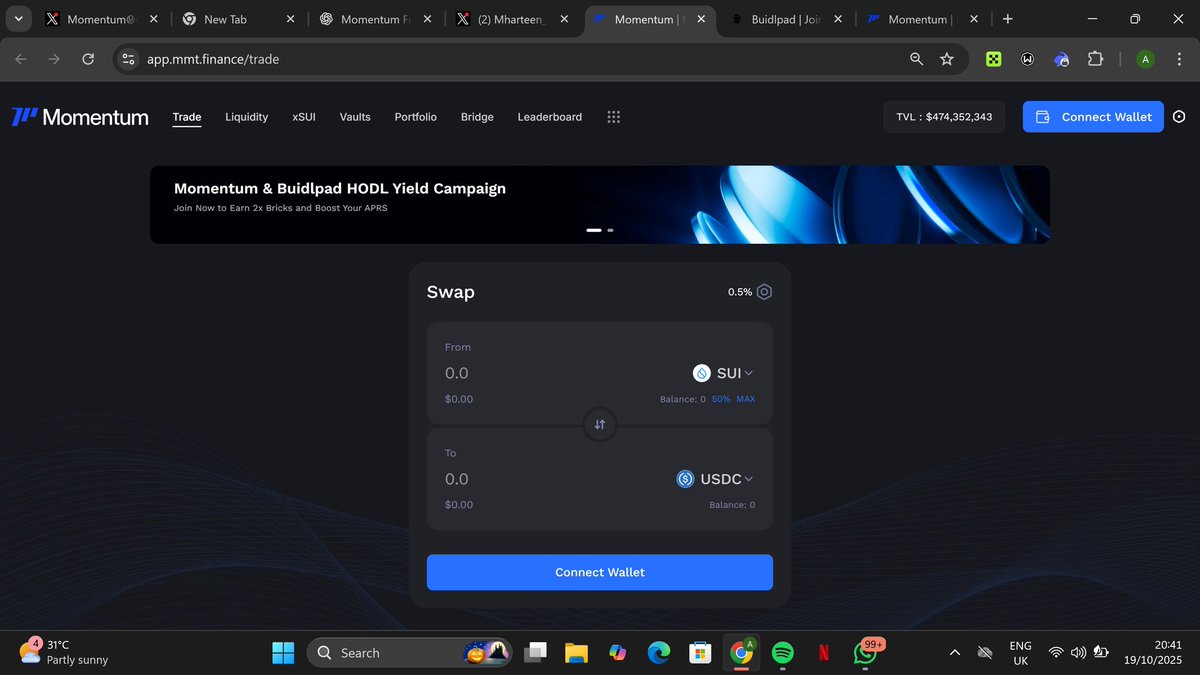Open the zoom magnifier icon in address bar
This screenshot has width=1200, height=675.
click(916, 59)
